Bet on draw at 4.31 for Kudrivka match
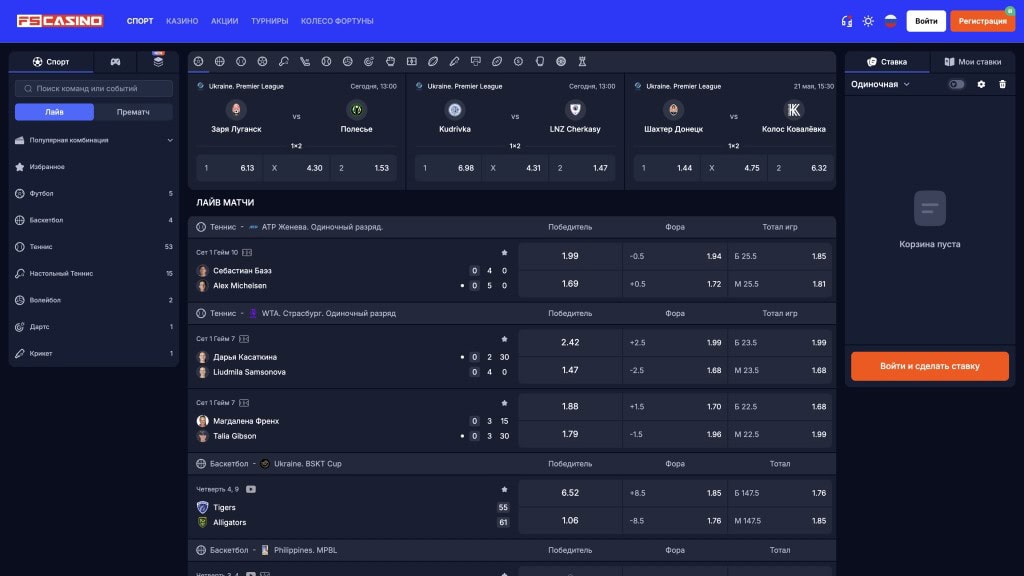This screenshot has height=576, width=1024. pos(515,168)
